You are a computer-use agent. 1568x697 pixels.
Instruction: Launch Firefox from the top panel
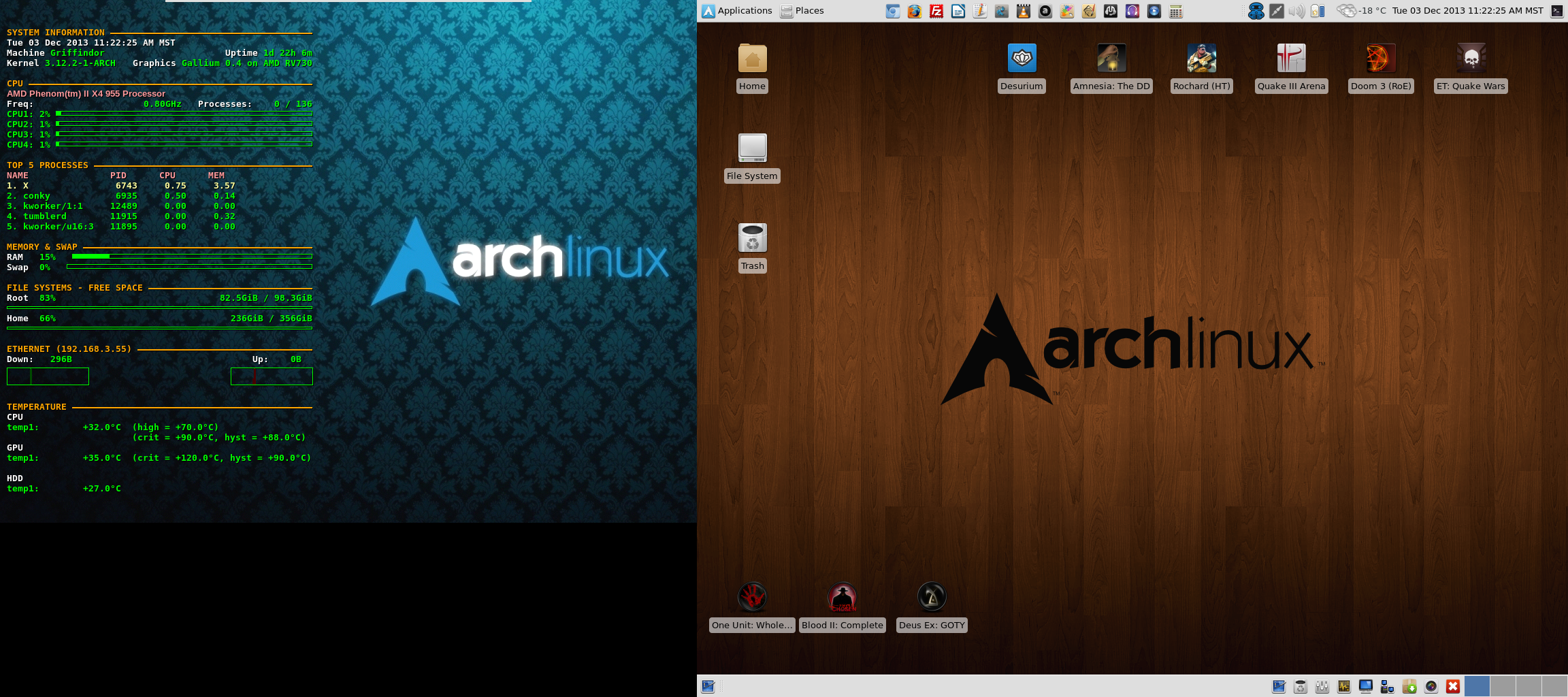(915, 11)
